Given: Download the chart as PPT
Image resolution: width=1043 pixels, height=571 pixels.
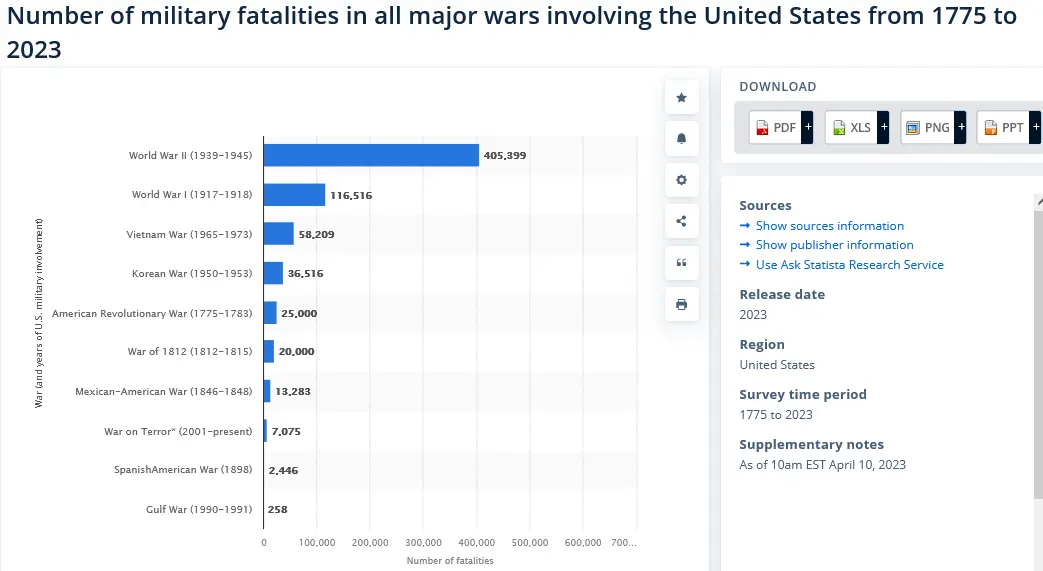Looking at the screenshot, I should [x=1004, y=127].
